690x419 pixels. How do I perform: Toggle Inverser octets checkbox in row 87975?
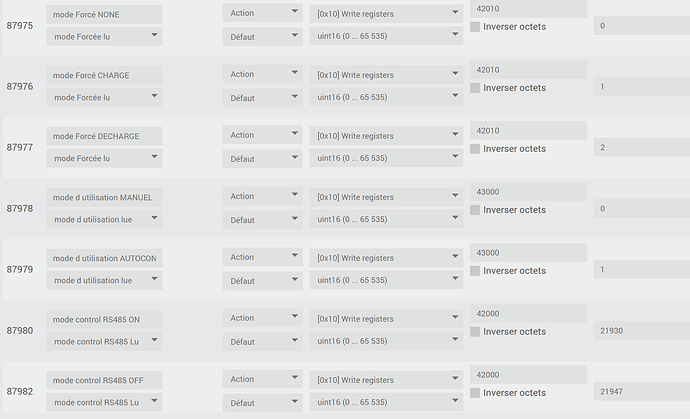(475, 27)
